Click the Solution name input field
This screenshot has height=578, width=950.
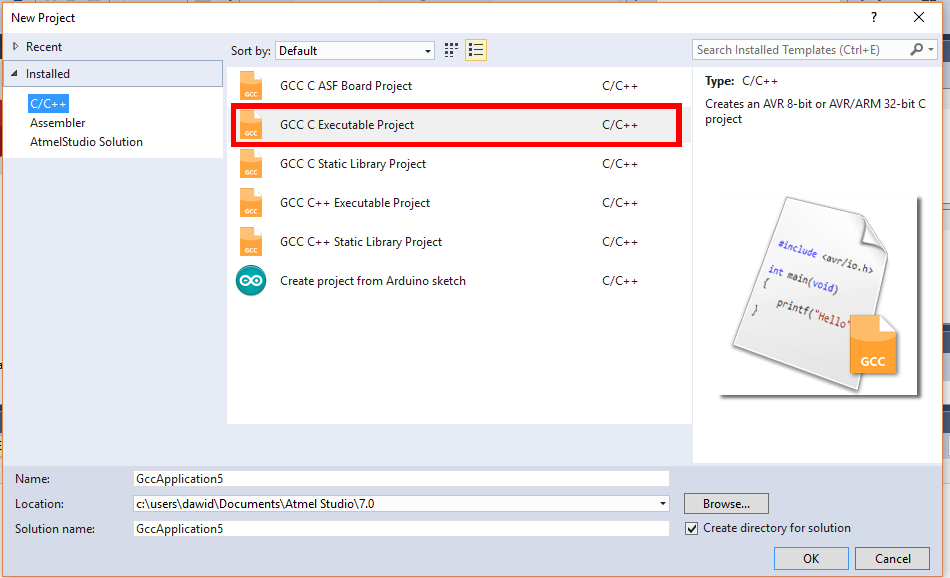[401, 529]
